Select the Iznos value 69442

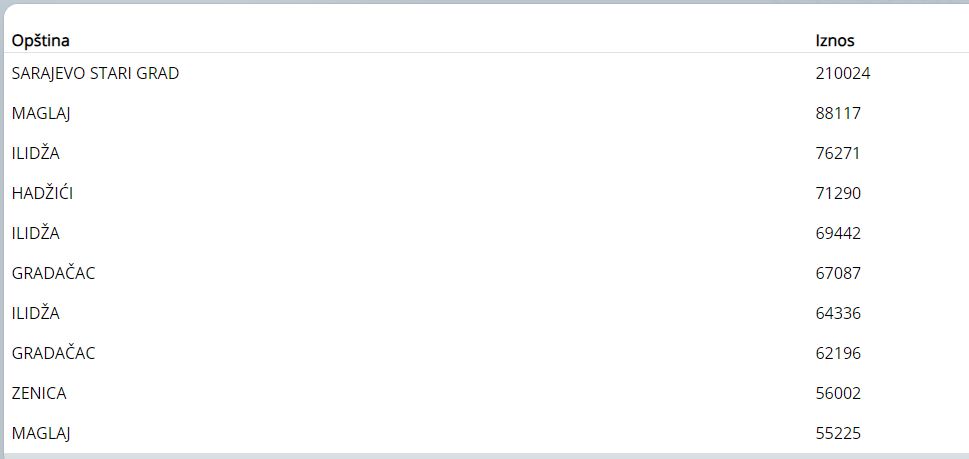point(838,233)
